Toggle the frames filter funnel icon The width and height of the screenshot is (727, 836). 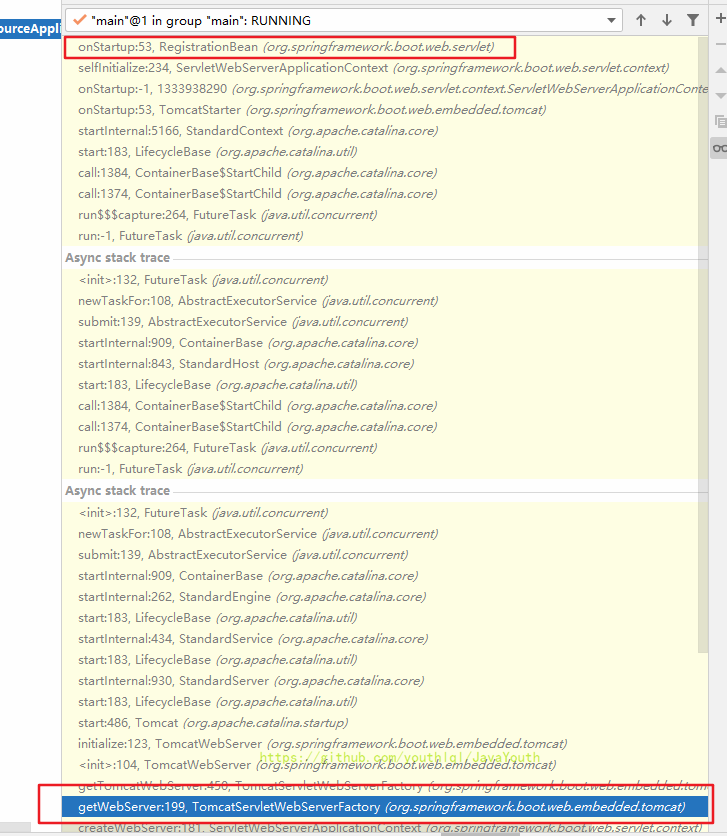(693, 20)
